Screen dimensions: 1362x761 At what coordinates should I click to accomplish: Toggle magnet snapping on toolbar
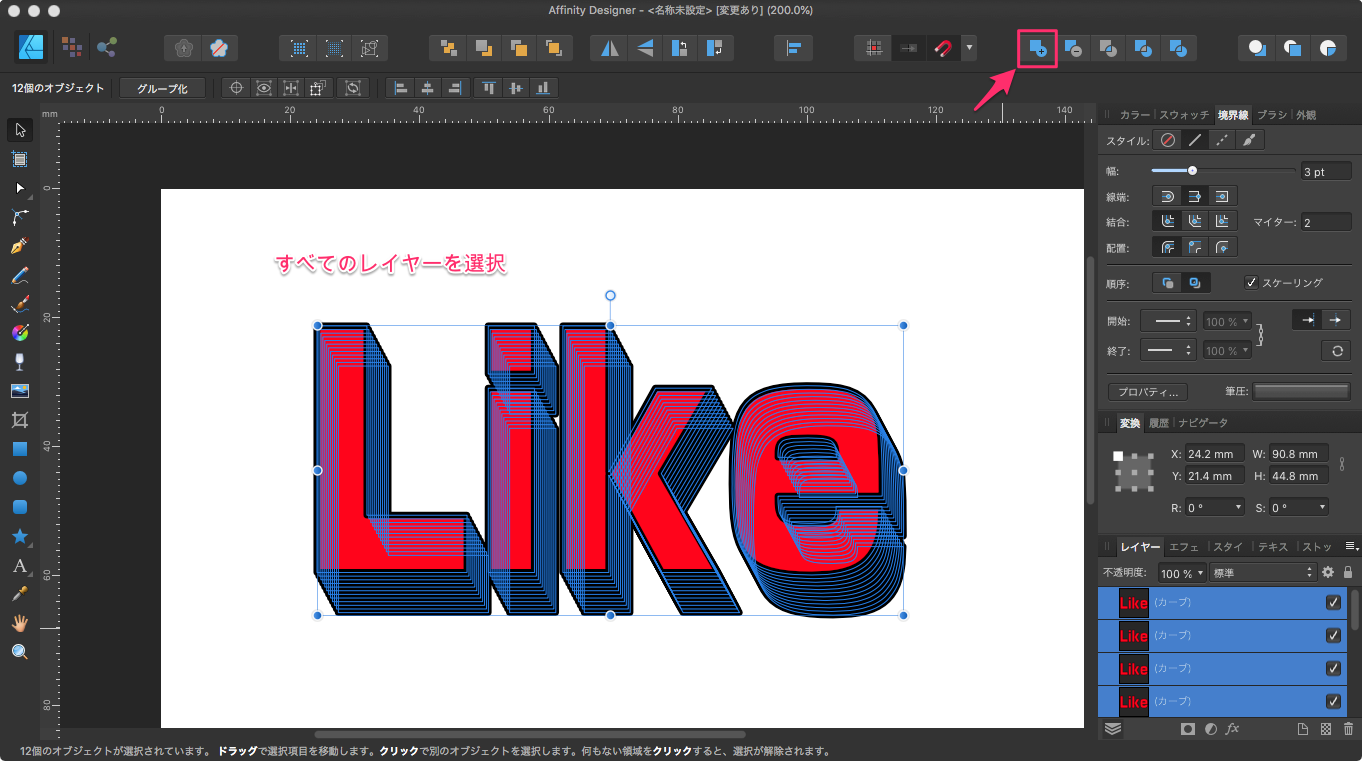[942, 47]
